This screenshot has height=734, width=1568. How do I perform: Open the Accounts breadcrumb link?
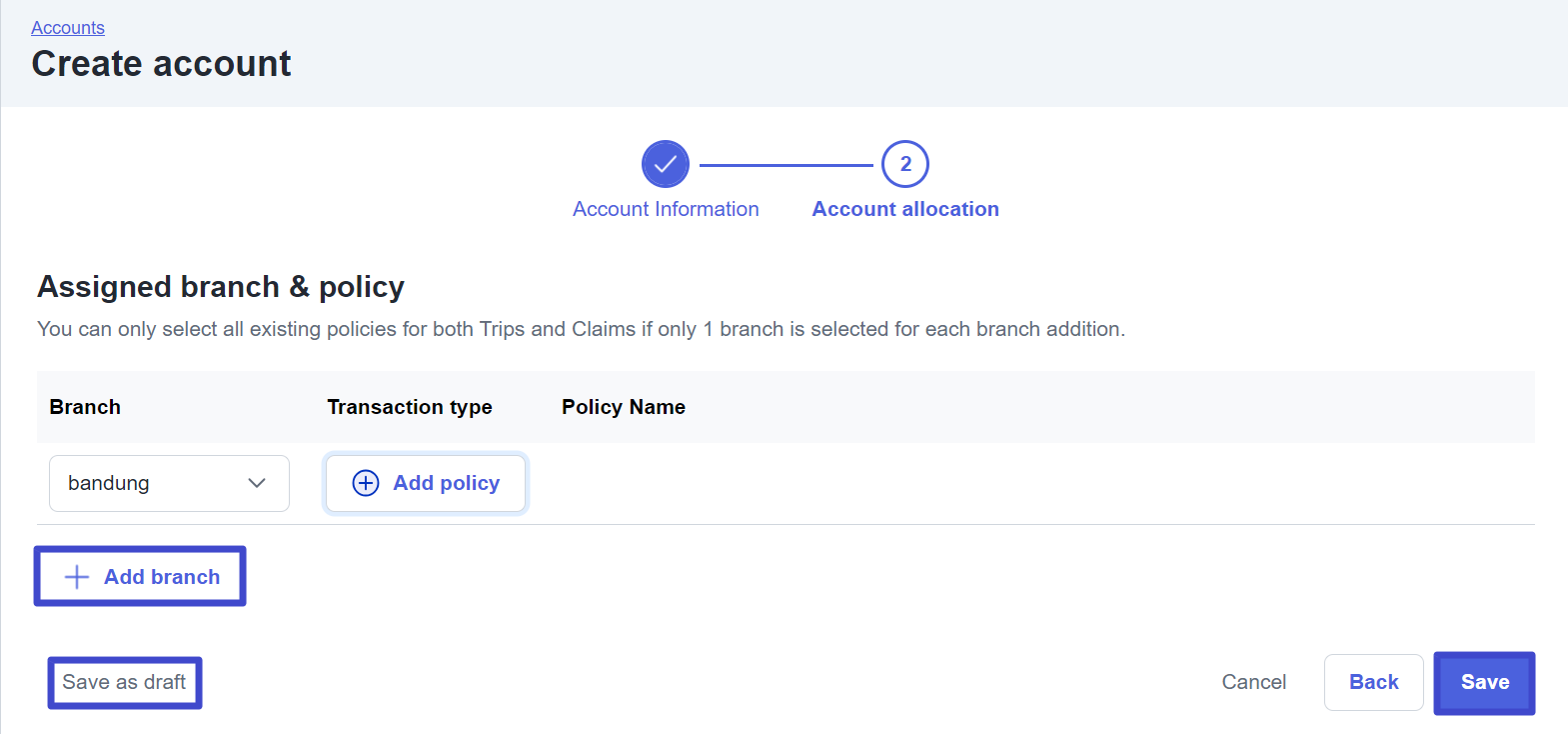click(68, 28)
